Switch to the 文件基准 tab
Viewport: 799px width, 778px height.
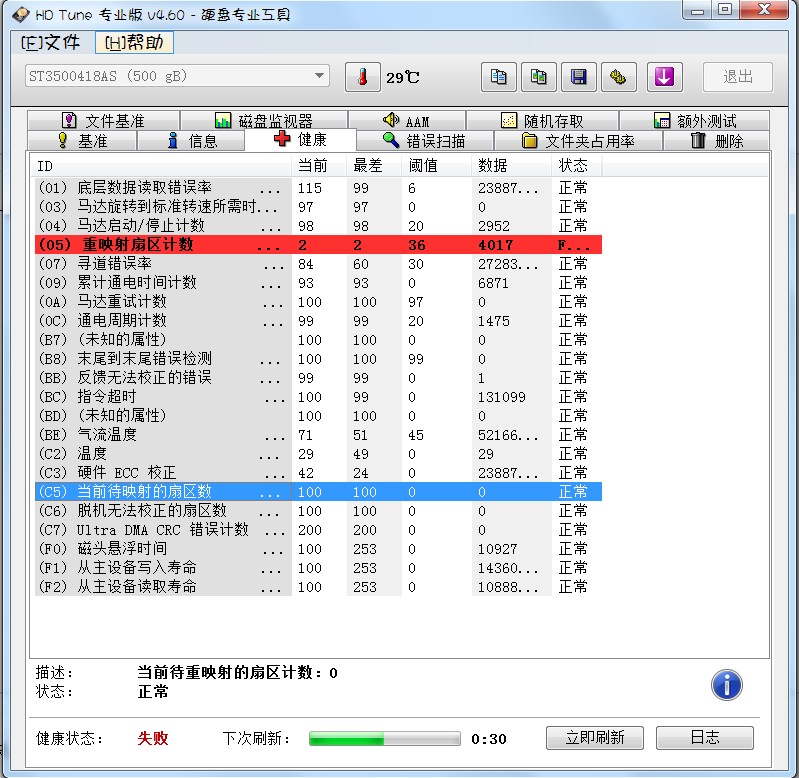pos(103,121)
